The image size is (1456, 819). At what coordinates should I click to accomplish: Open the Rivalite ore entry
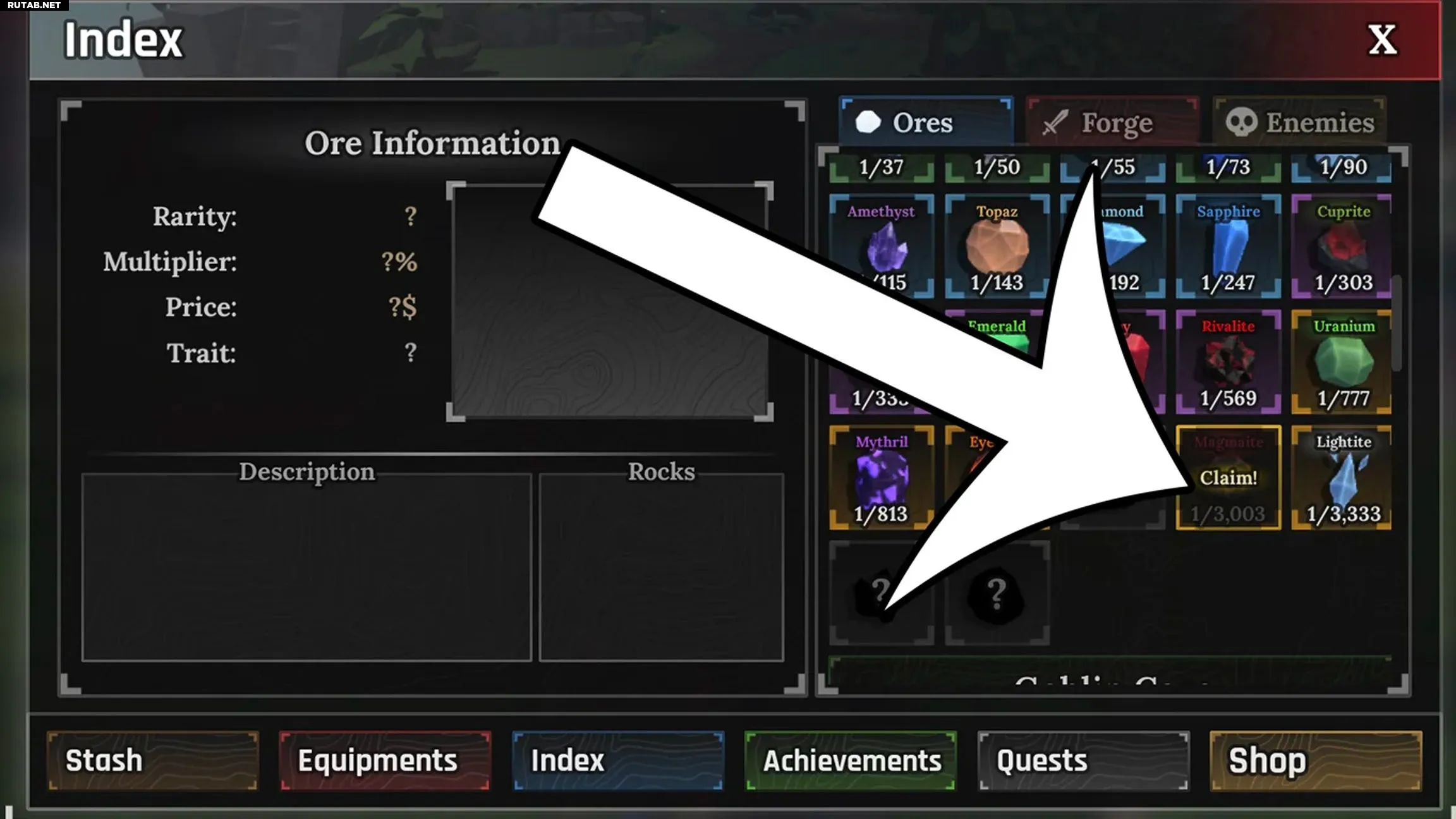1228,361
